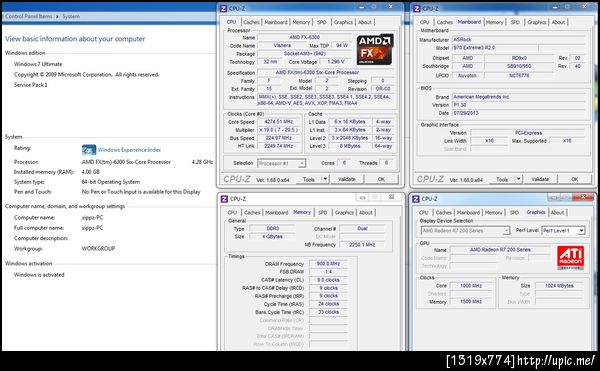This screenshot has height=371, width=600.
Task: Switch to Graphics tab in top-left CPU-Z window
Action: click(x=343, y=22)
